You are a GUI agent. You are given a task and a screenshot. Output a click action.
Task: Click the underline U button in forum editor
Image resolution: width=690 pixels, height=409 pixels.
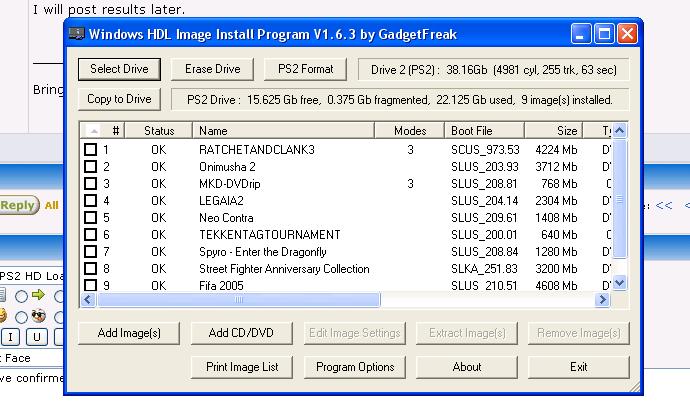tap(37, 337)
